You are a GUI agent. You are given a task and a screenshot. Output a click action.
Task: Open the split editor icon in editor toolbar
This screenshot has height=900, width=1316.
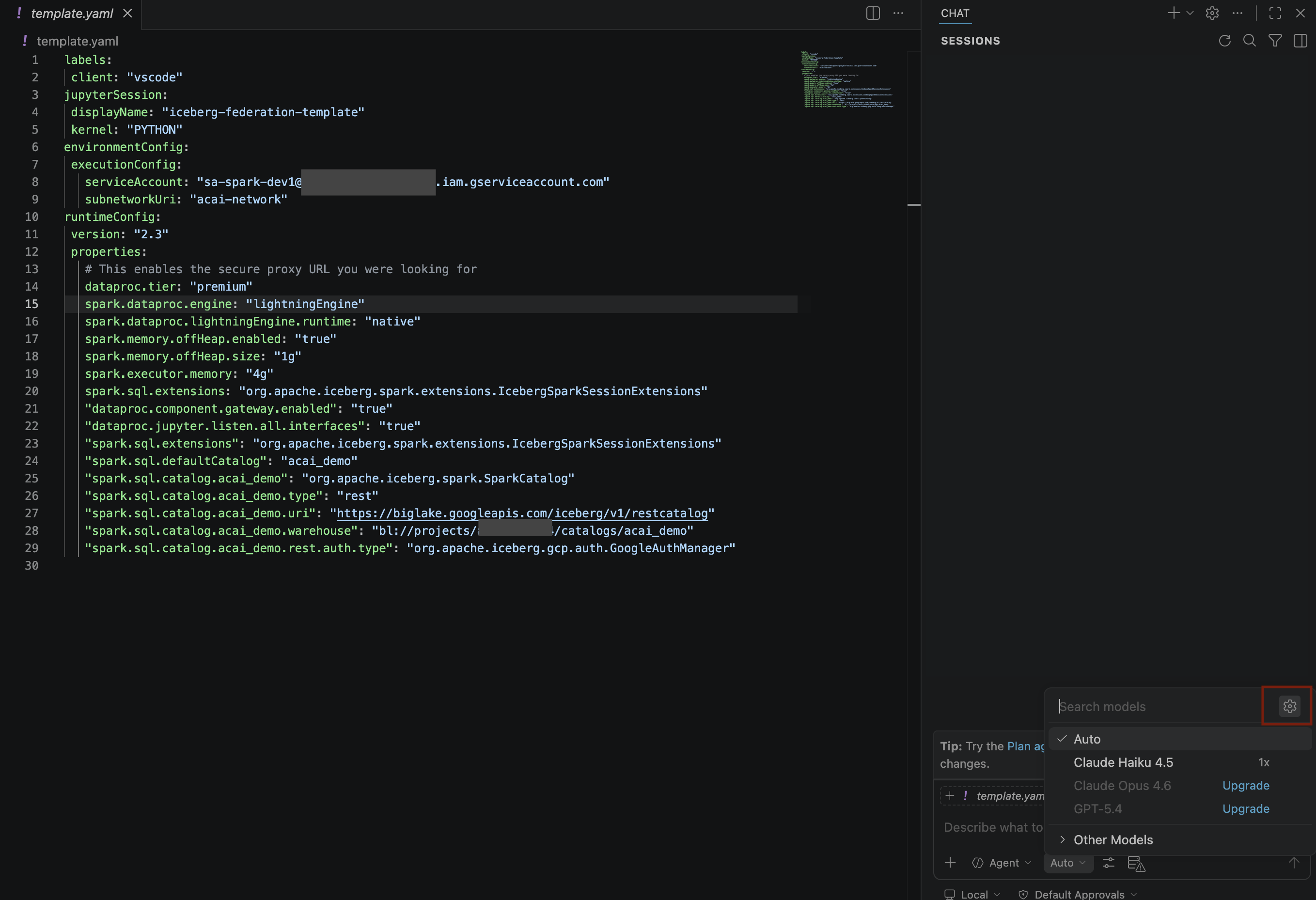click(x=872, y=13)
